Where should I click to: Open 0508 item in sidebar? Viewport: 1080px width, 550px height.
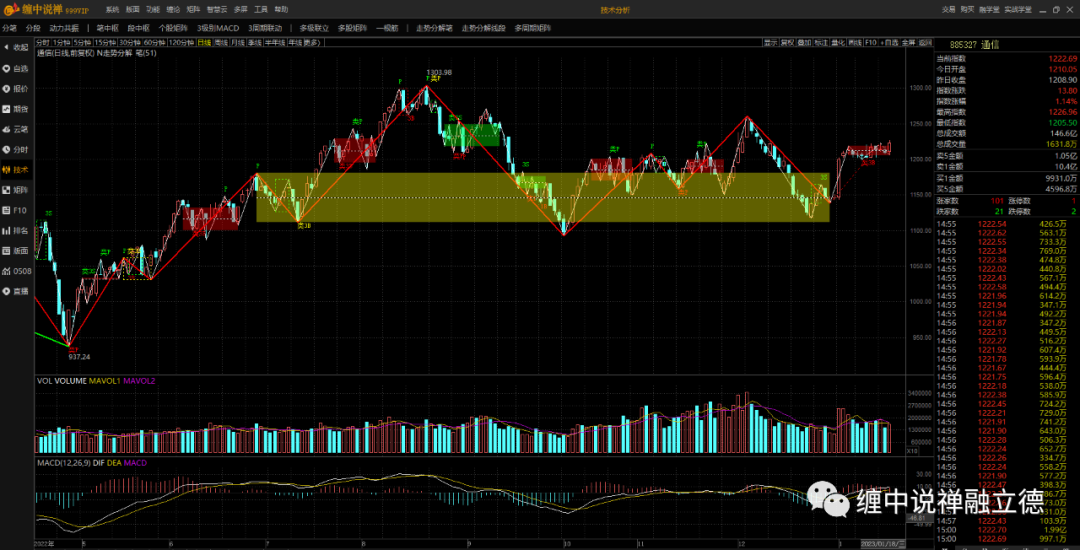tap(17, 271)
